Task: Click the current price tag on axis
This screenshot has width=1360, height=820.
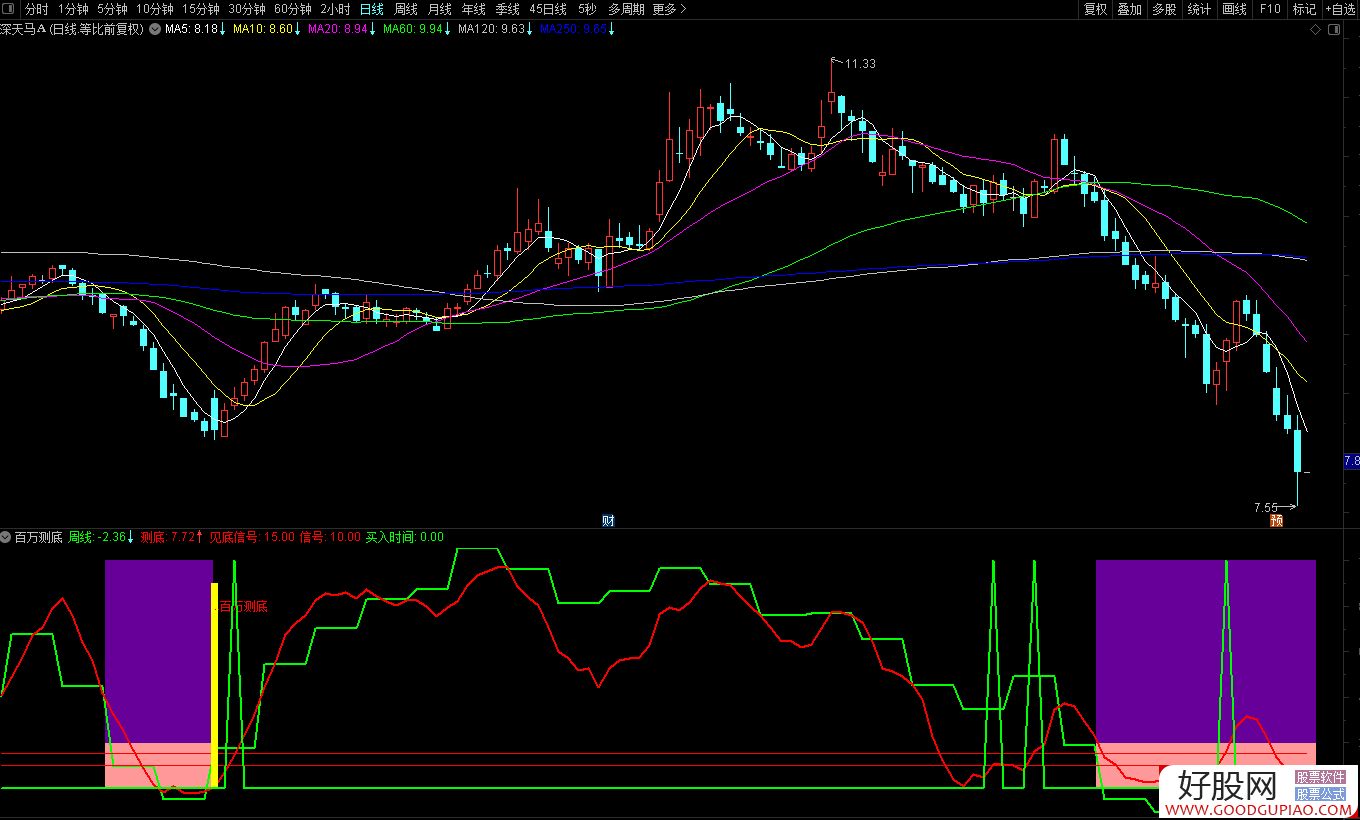Action: coord(1351,461)
